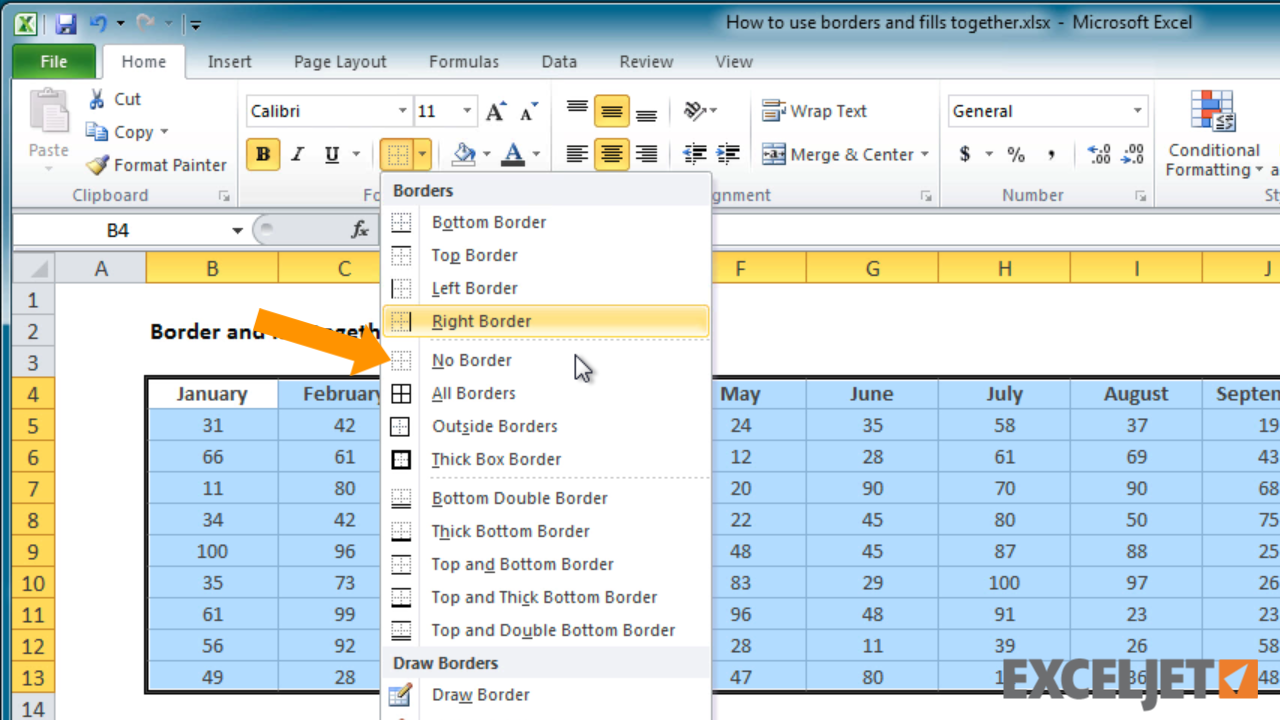Click the Decrease Indent icon
Viewport: 1280px width, 720px height.
tap(694, 154)
